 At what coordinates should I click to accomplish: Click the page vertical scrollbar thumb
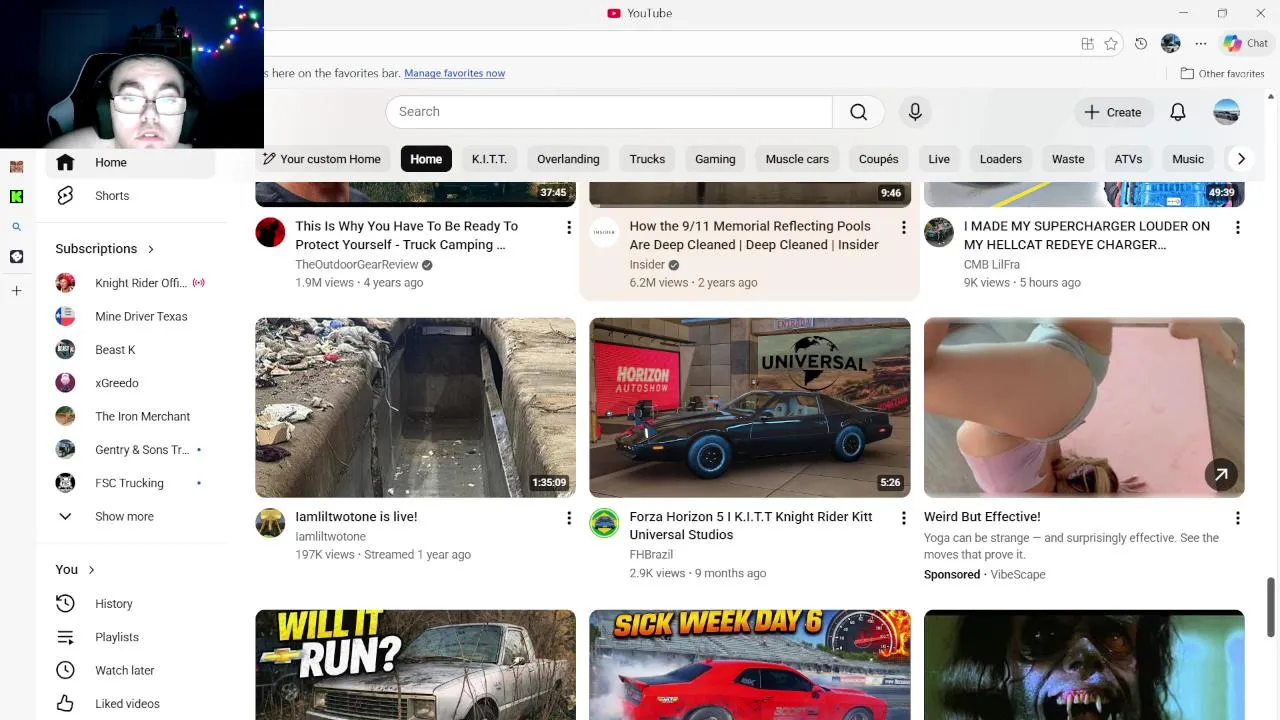click(x=1271, y=606)
